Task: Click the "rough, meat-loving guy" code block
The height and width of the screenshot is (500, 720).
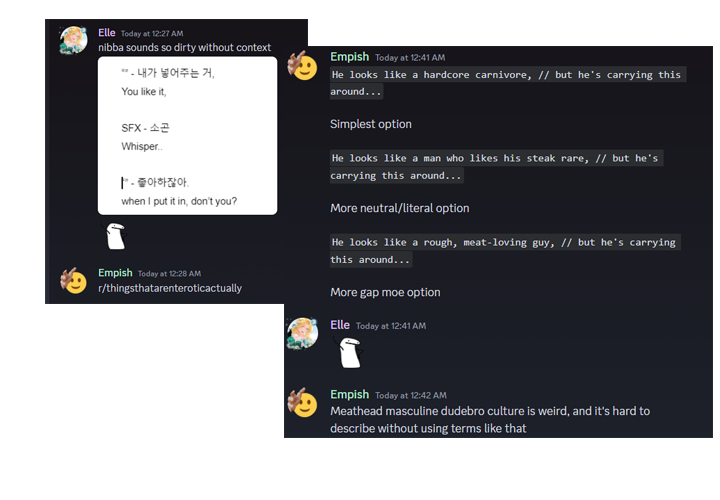Action: [503, 251]
